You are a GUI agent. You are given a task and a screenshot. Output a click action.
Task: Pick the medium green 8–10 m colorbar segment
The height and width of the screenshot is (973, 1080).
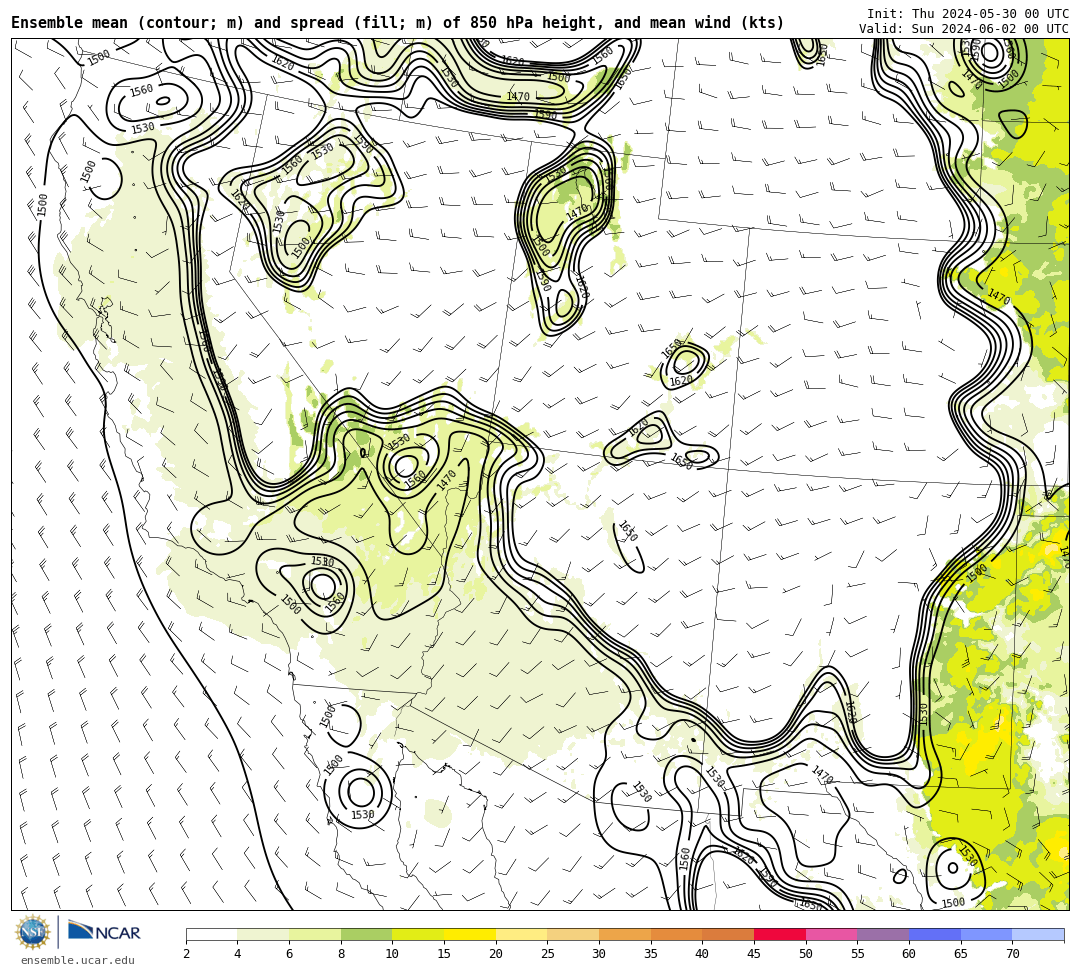(x=366, y=934)
